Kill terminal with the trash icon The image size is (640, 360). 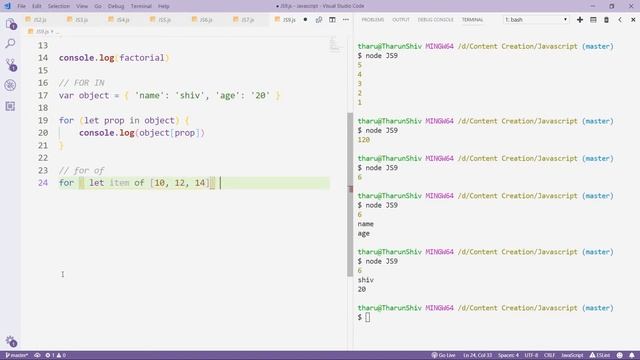point(607,20)
